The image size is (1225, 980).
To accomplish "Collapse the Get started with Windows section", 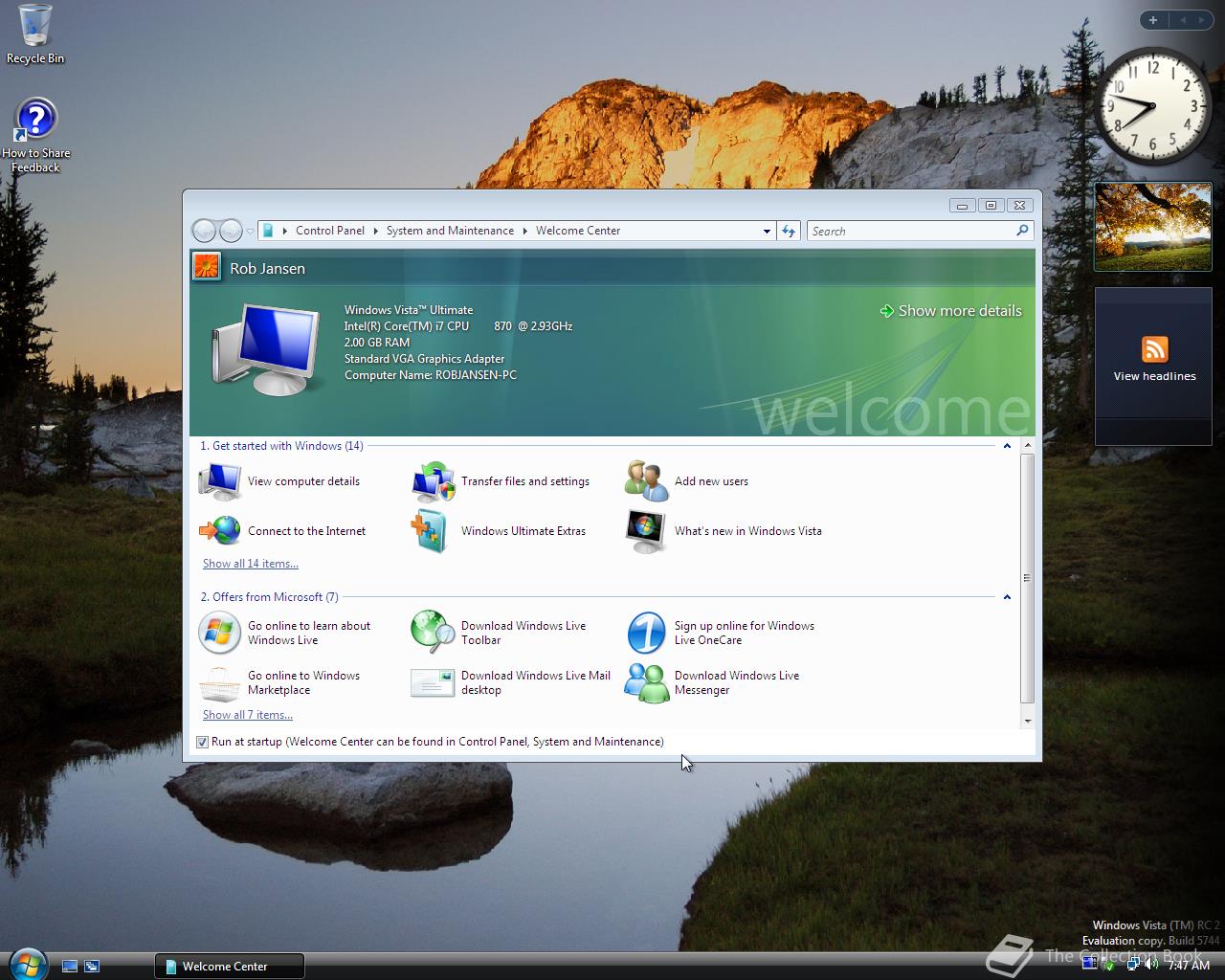I will (1007, 446).
